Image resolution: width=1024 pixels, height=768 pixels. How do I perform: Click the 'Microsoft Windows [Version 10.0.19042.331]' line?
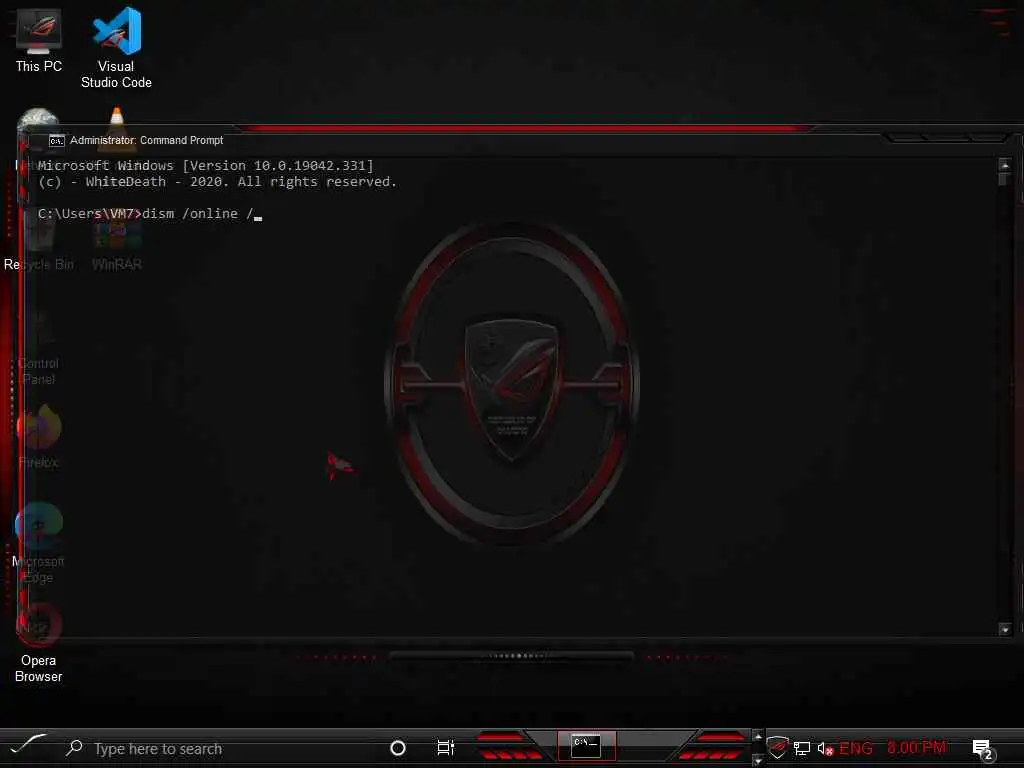206,166
